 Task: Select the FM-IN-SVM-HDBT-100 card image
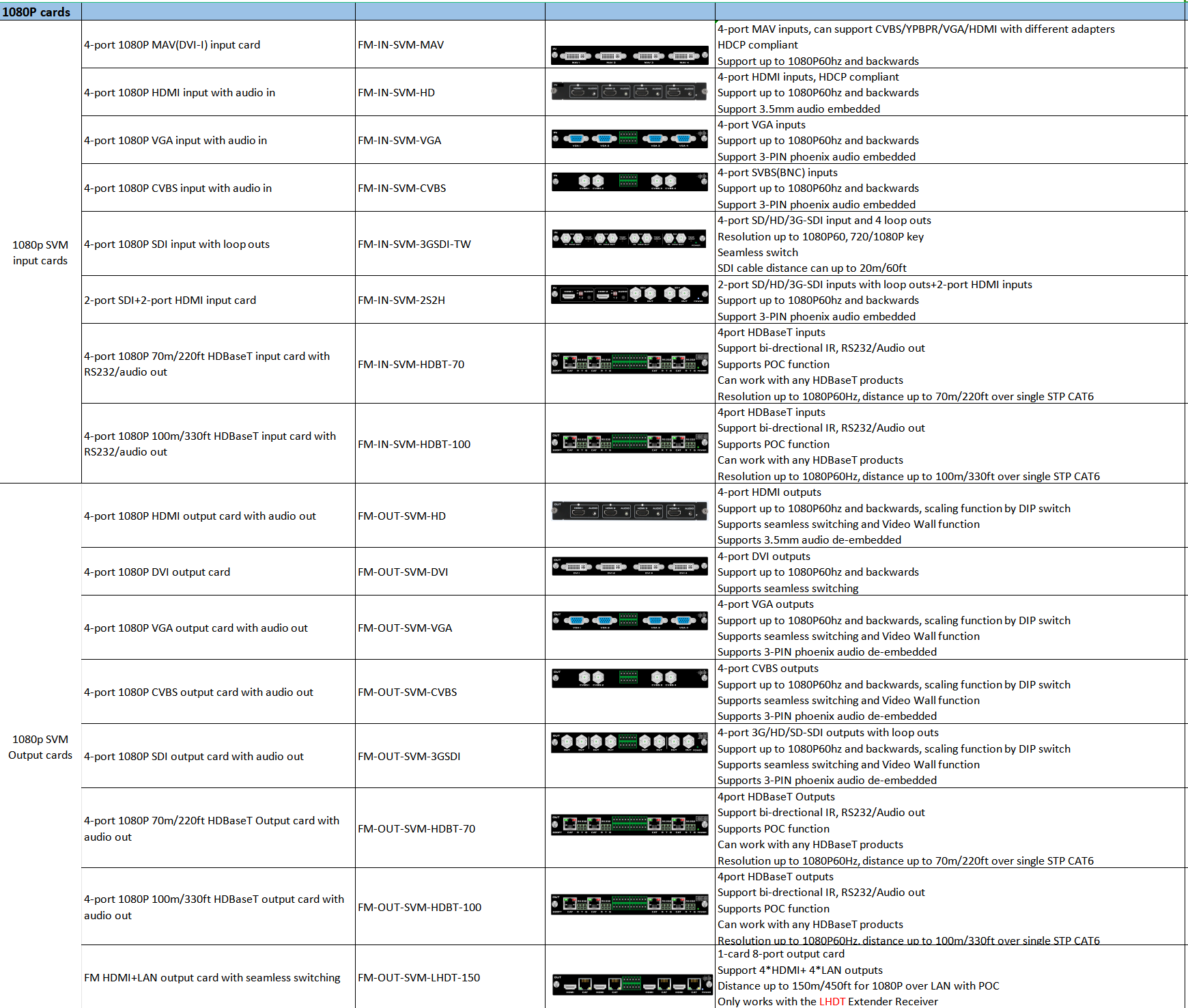coord(630,443)
